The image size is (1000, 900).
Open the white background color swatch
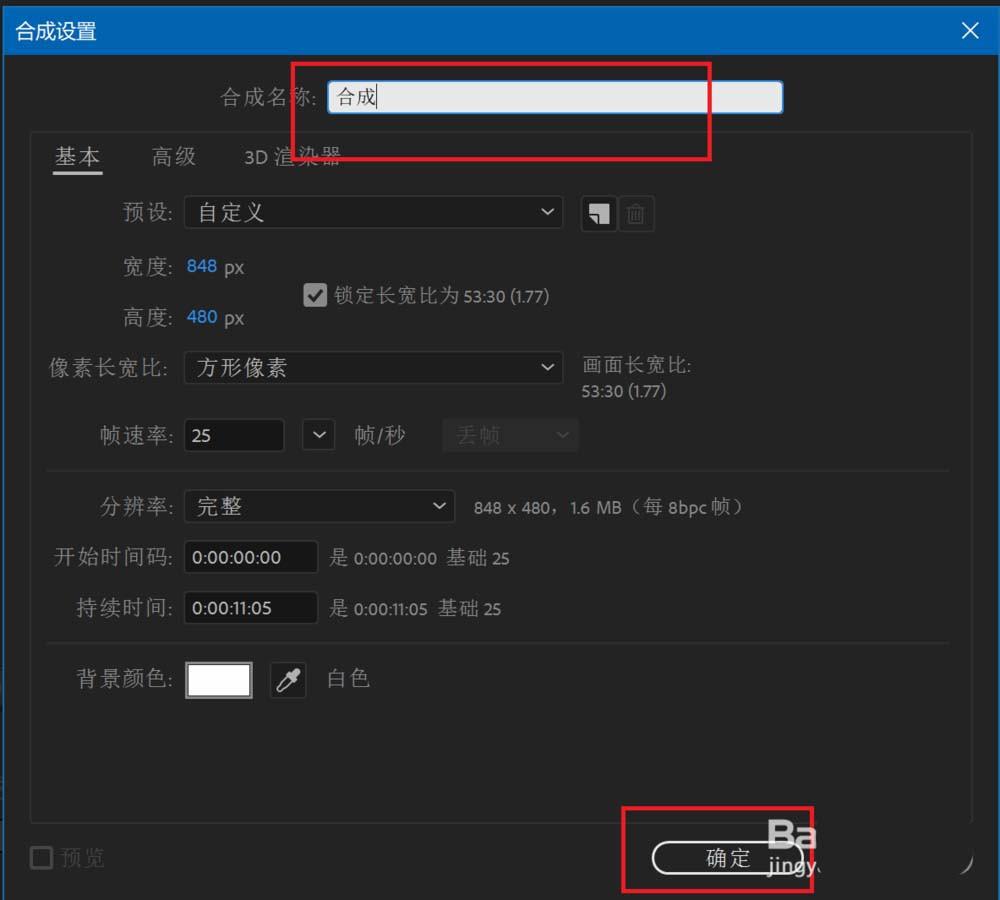(218, 679)
